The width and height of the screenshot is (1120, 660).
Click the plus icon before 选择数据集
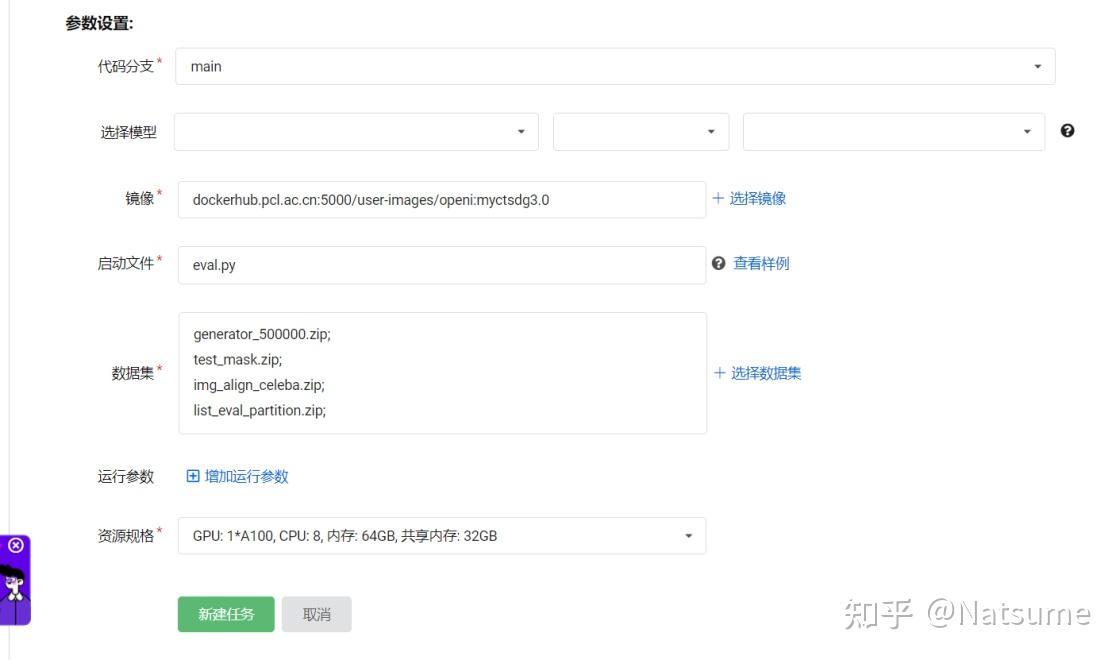point(719,373)
